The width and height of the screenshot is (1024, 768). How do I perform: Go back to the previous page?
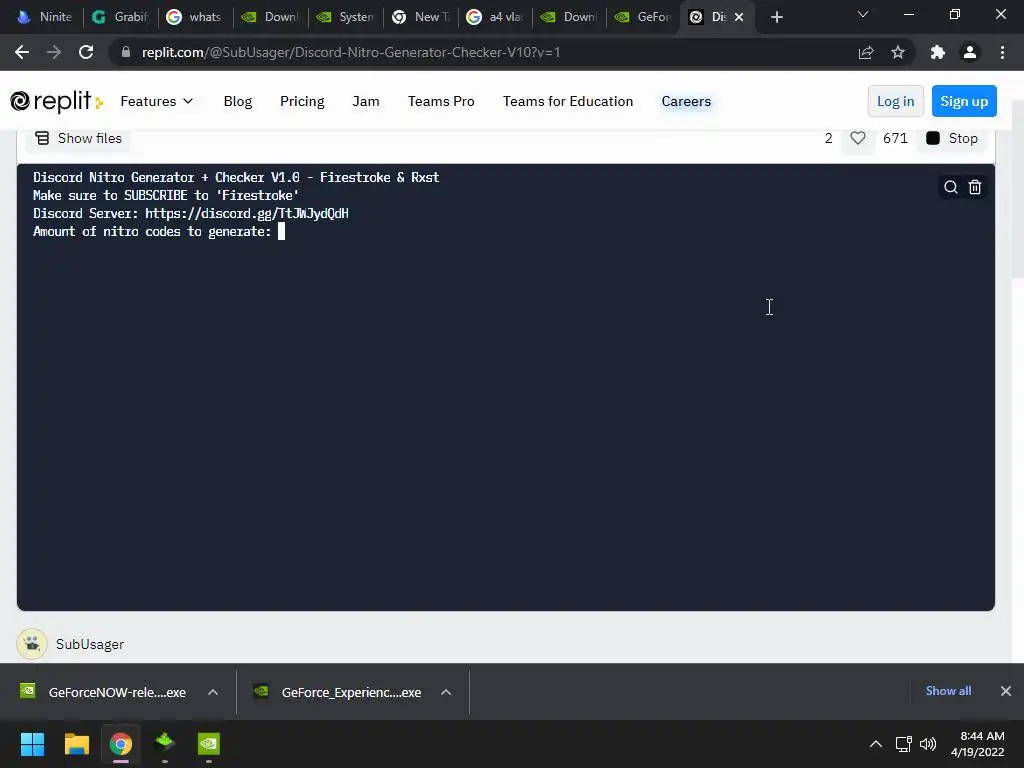click(x=22, y=52)
